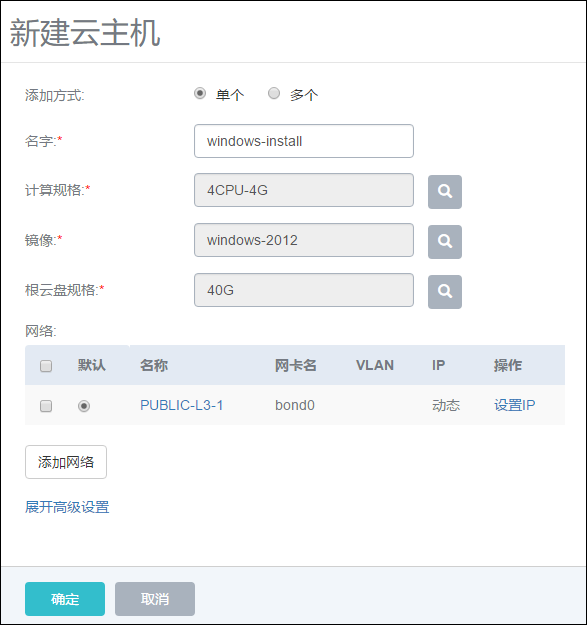This screenshot has width=587, height=625.
Task: Click the 网卡名 column header
Action: [296, 365]
